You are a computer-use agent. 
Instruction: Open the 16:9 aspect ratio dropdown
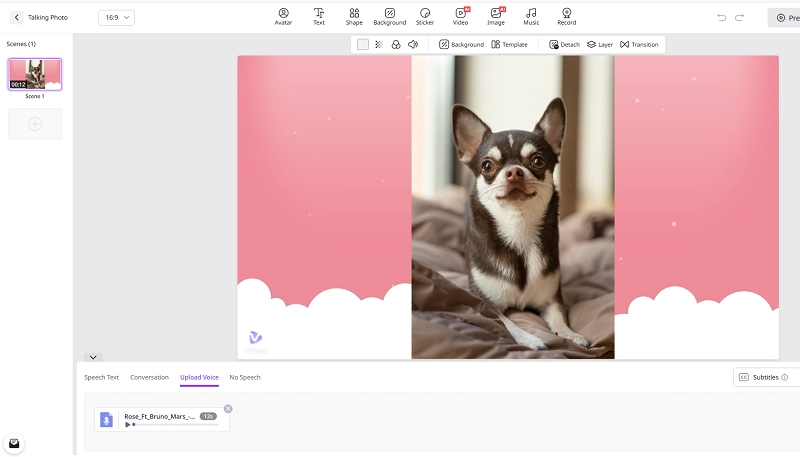click(116, 18)
